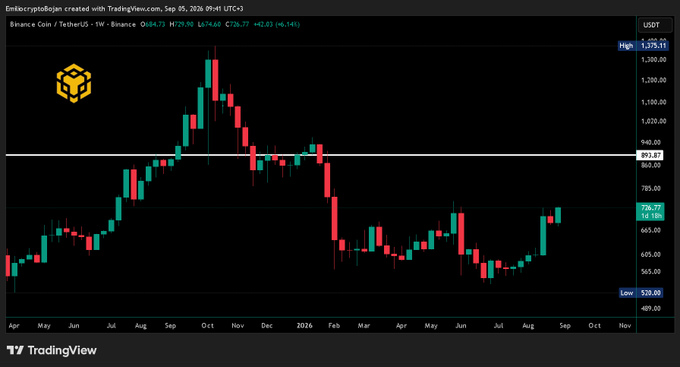Click the 565.00 price axis label
680x367 pixels.
point(651,272)
